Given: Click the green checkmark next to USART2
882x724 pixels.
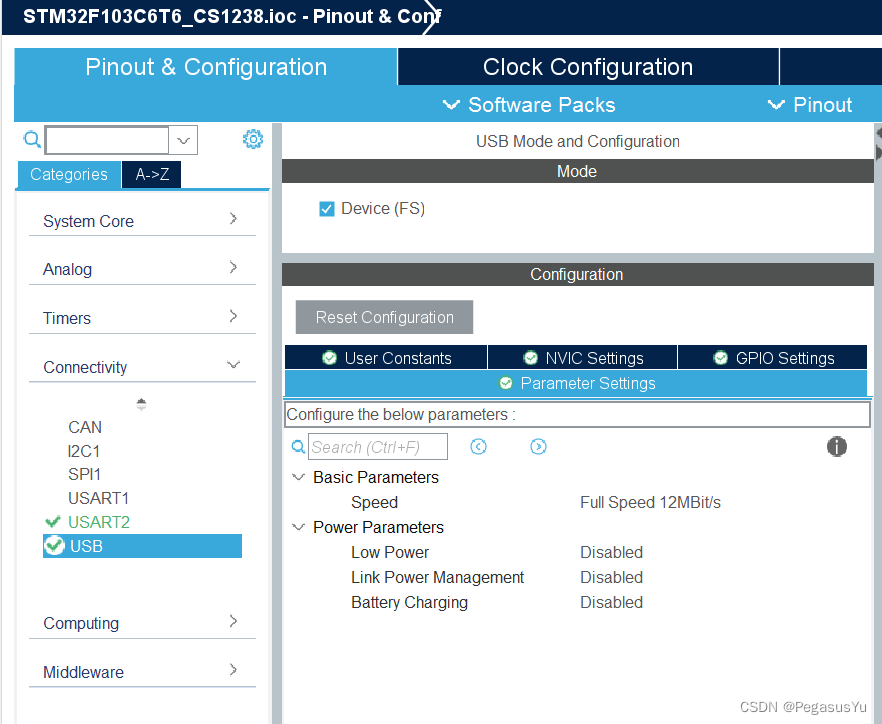Looking at the screenshot, I should [53, 521].
